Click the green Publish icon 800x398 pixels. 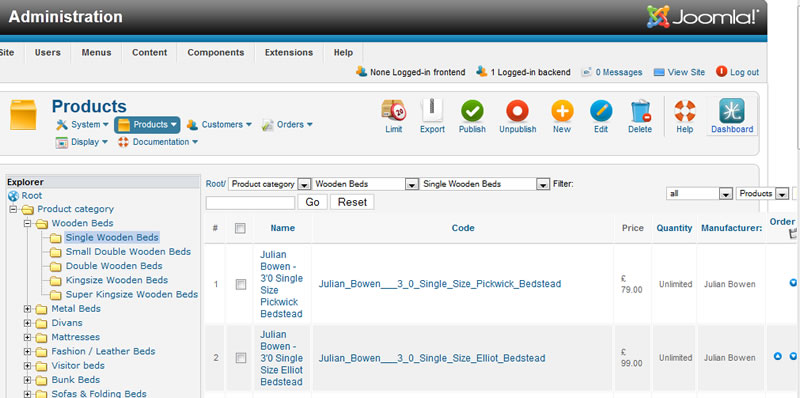tap(472, 111)
